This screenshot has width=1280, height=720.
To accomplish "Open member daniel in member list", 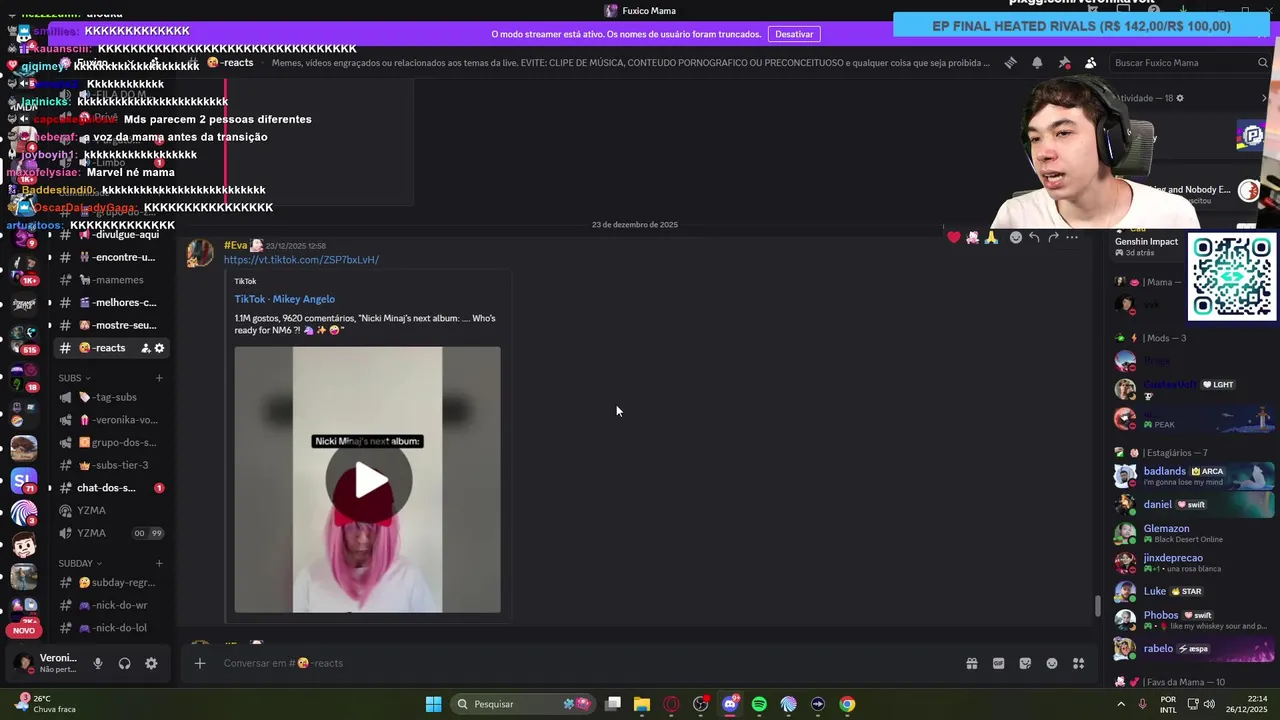I will pos(1192,505).
